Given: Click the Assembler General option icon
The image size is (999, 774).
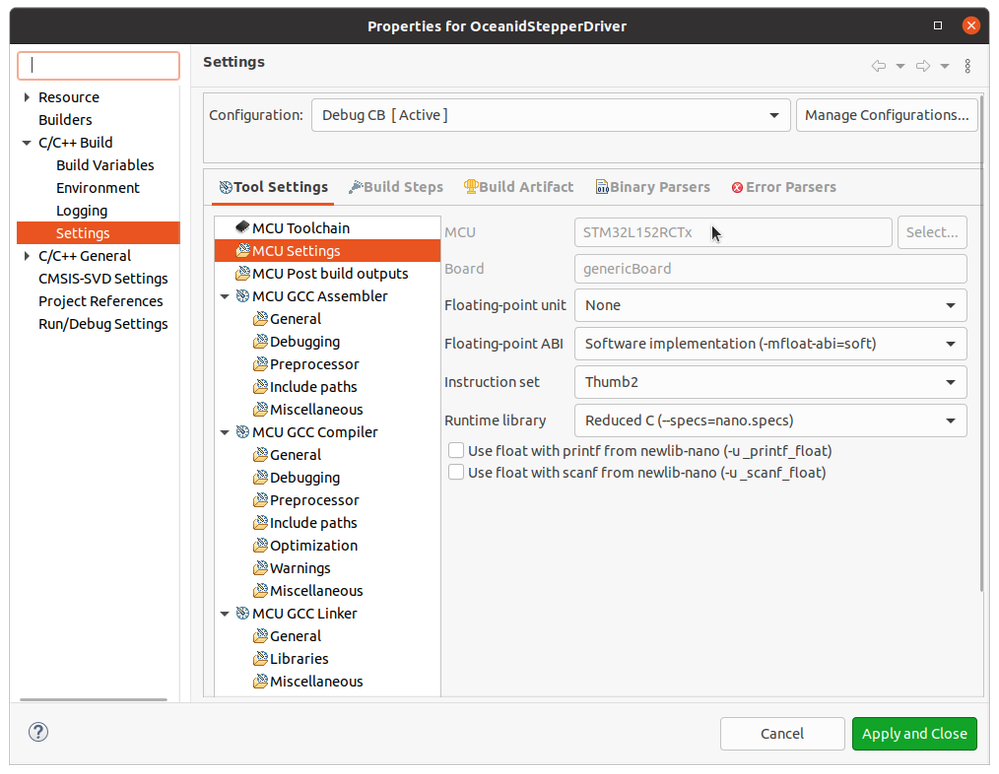Looking at the screenshot, I should 260,319.
